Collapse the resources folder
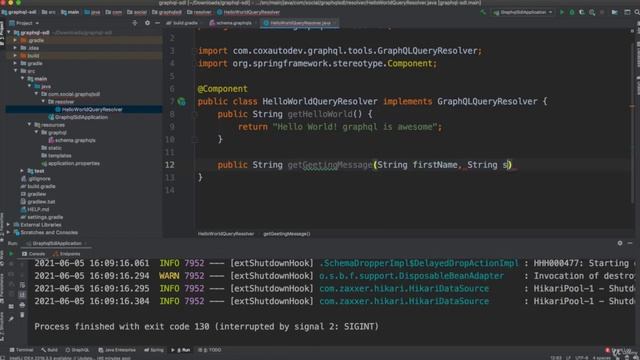The height and width of the screenshot is (360, 640). click(x=29, y=125)
